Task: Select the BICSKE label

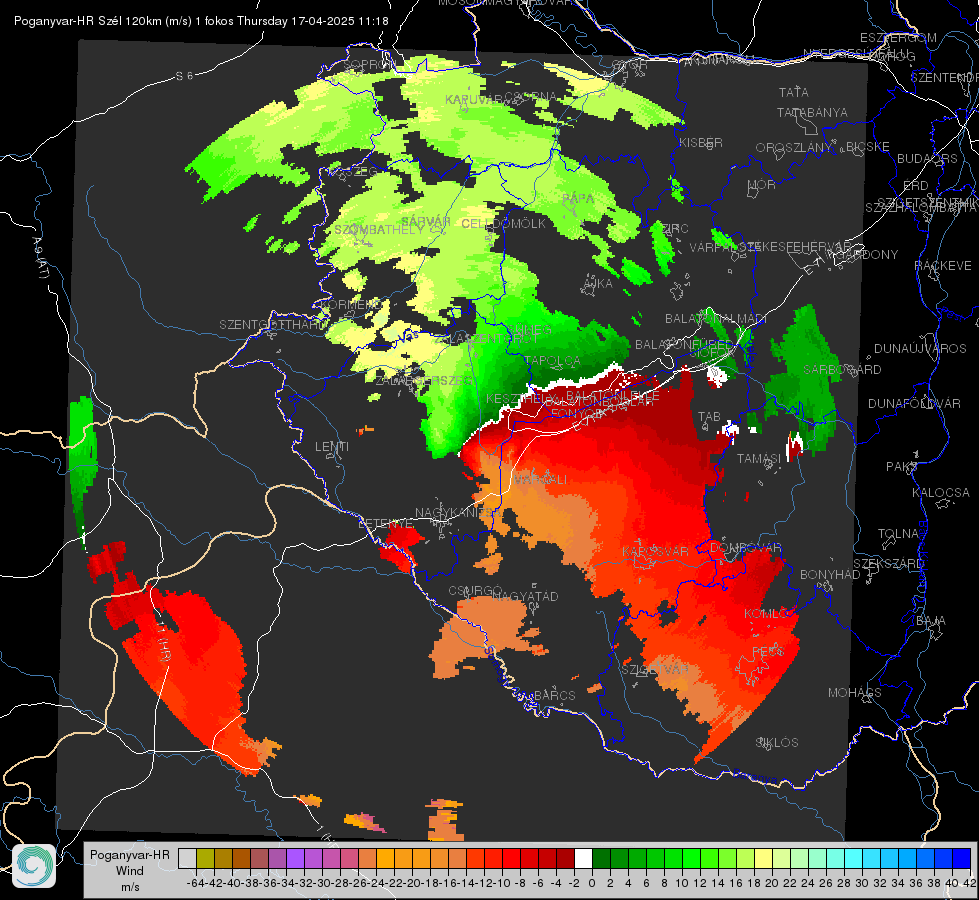Action: click(x=867, y=147)
